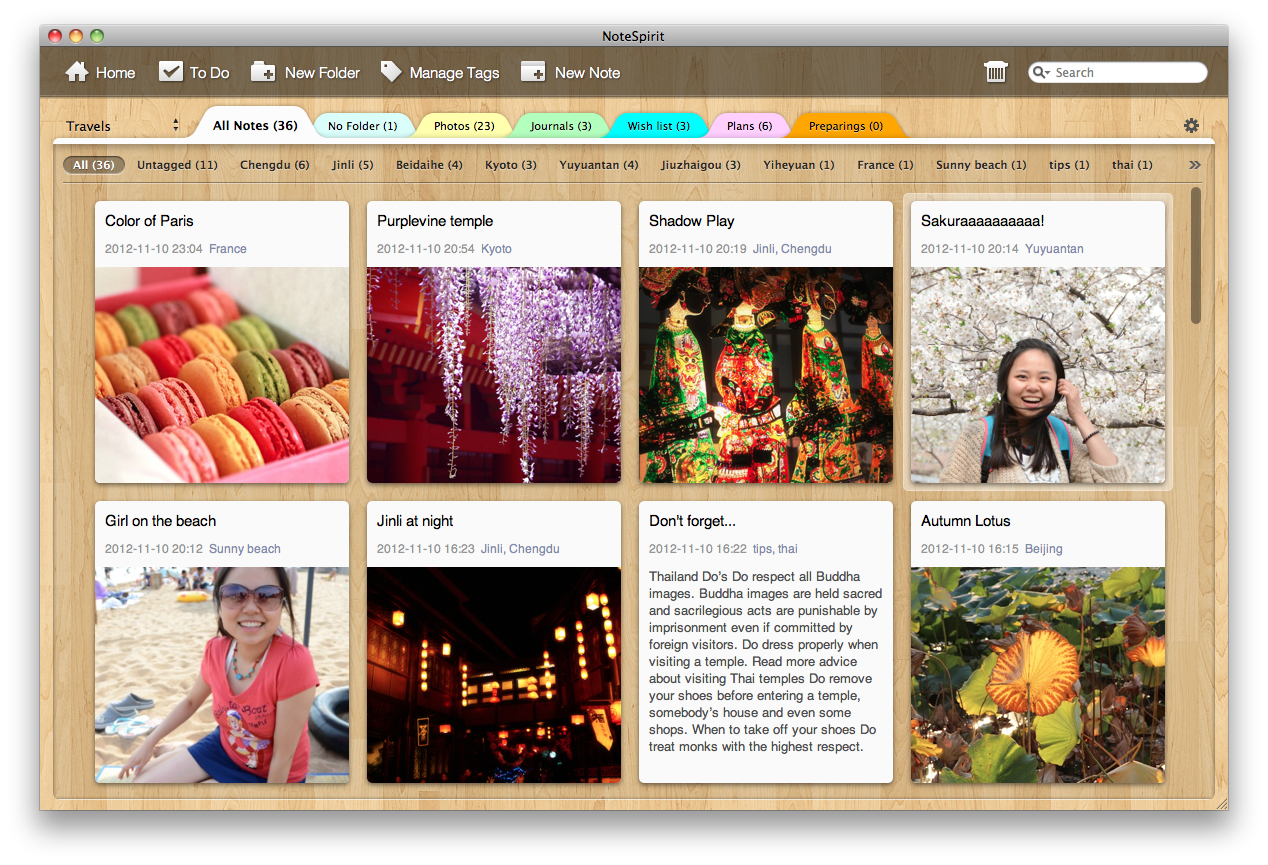Open the Travels notebook dropdown
Image resolution: width=1268 pixels, height=865 pixels.
point(122,126)
